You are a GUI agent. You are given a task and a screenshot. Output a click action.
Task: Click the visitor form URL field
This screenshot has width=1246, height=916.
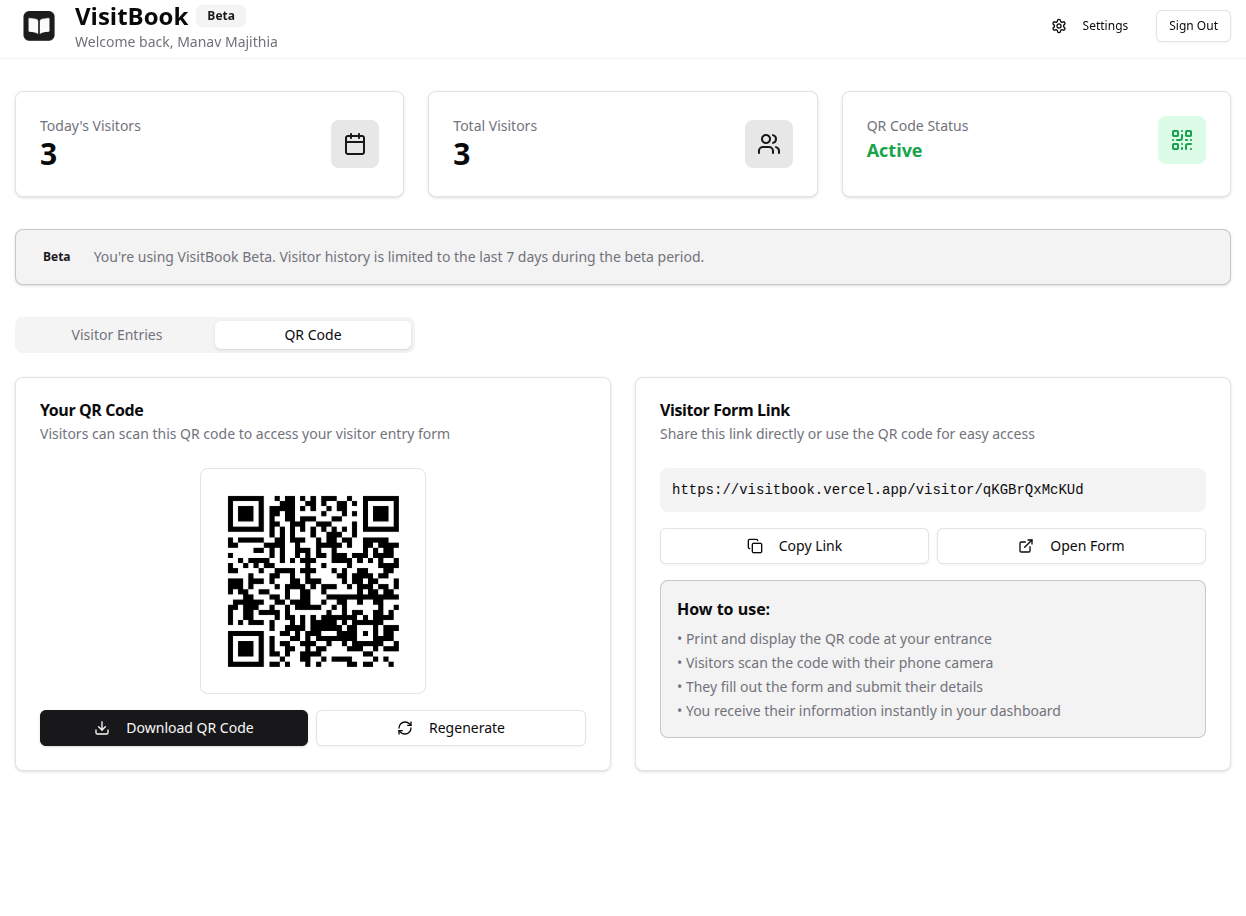(932, 490)
